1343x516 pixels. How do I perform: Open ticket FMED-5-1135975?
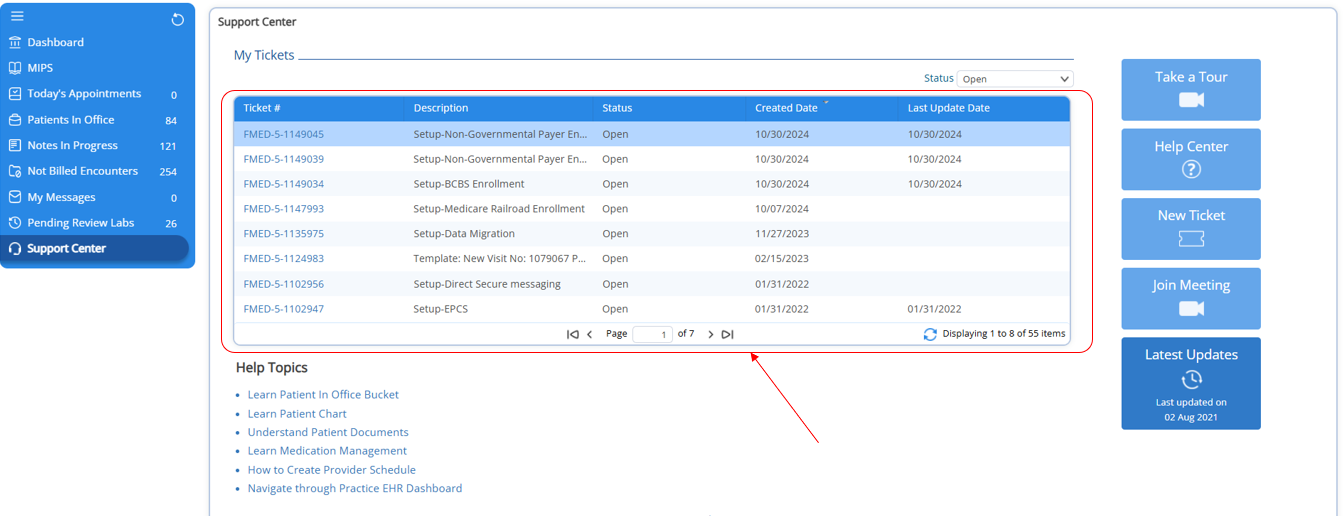coord(284,234)
